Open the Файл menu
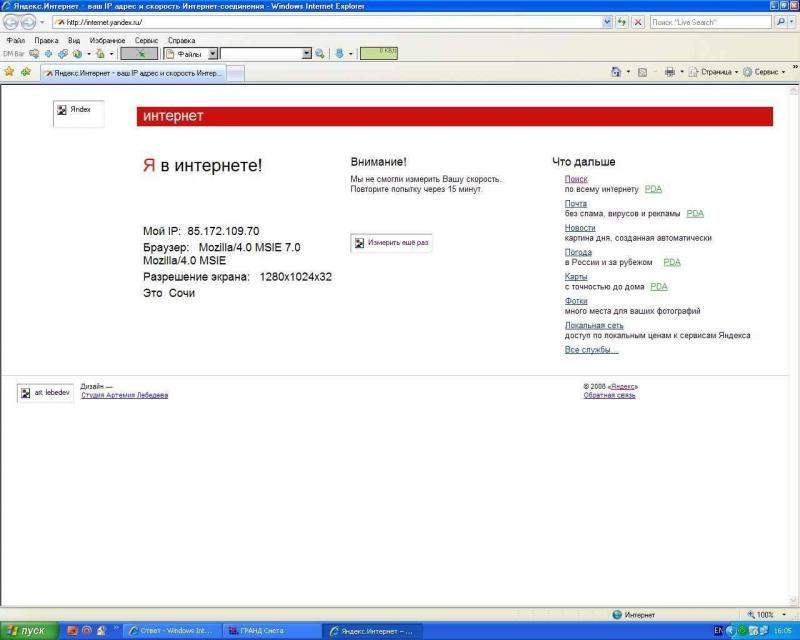The width and height of the screenshot is (800, 640). pyautogui.click(x=15, y=40)
